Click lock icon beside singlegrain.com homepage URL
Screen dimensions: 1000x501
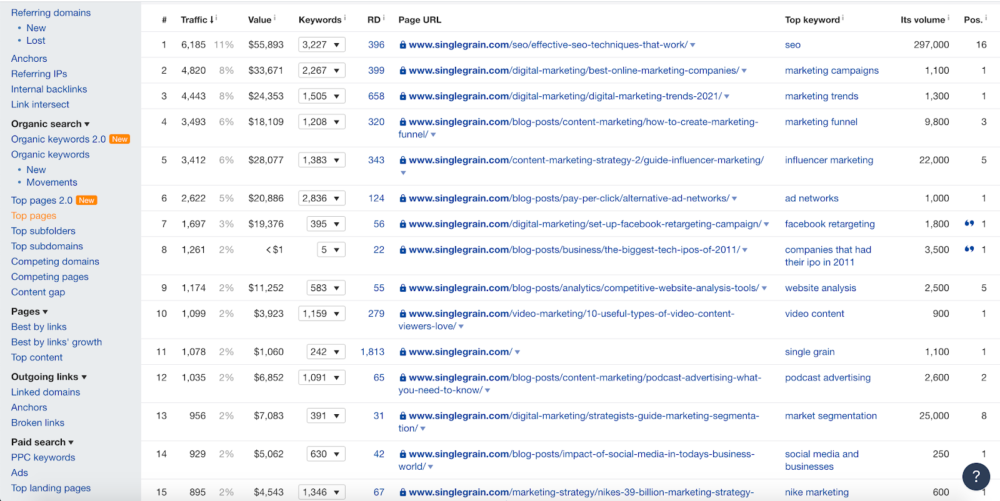click(403, 352)
